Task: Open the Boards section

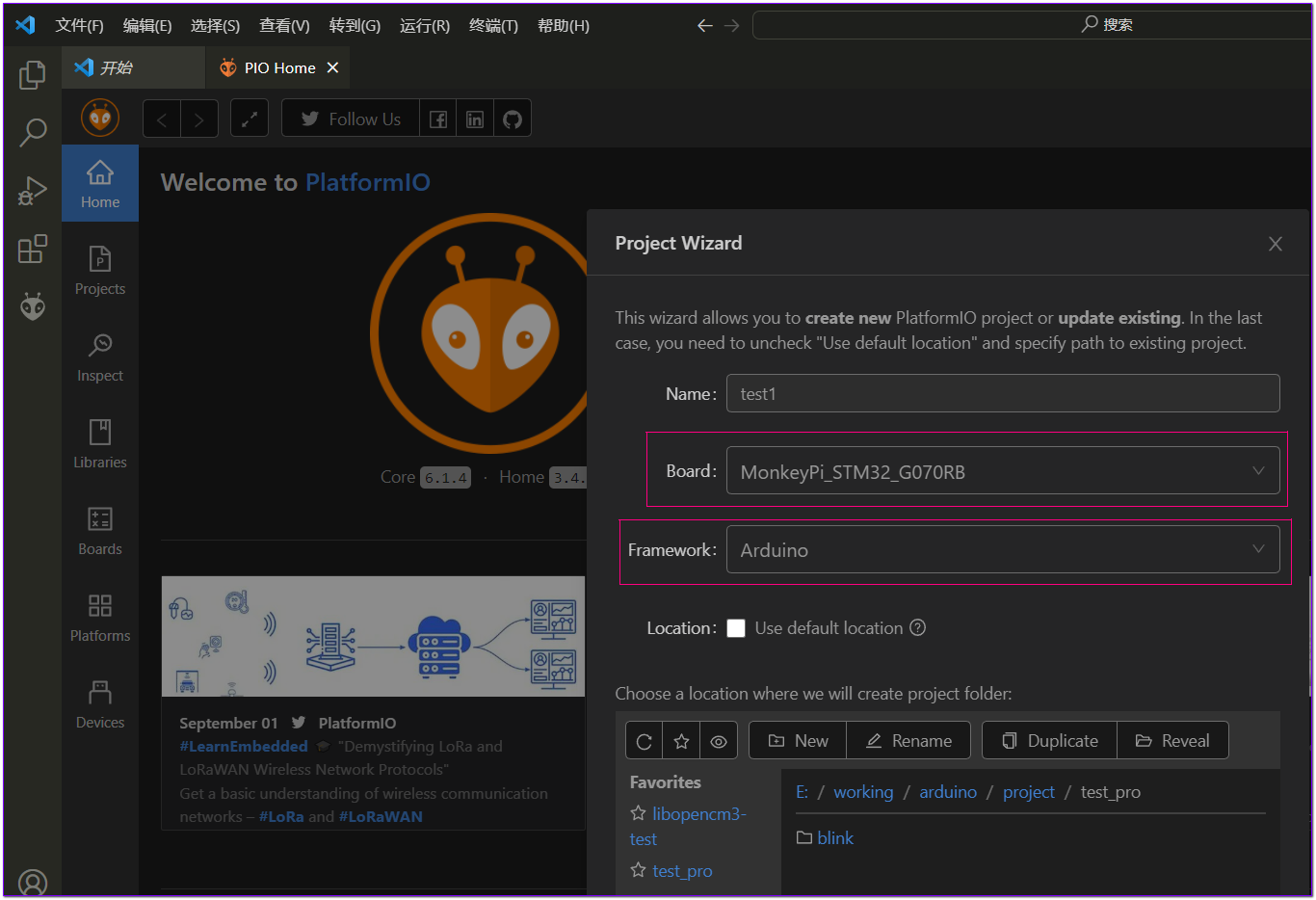Action: [100, 530]
